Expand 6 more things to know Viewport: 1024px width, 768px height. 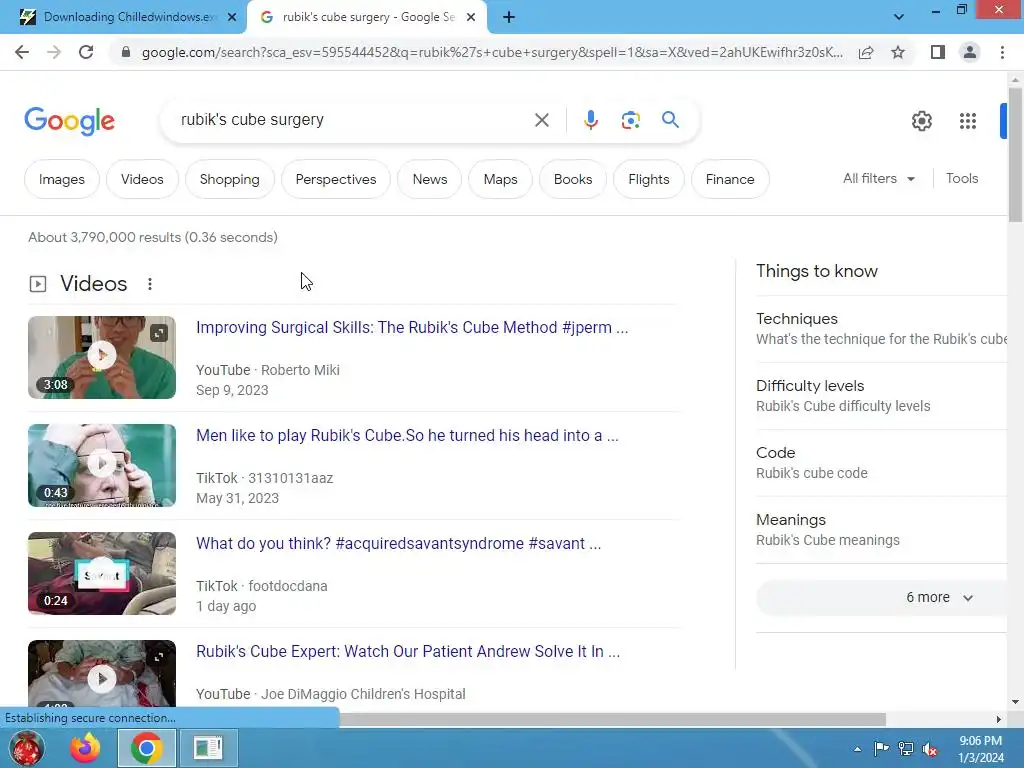881,598
